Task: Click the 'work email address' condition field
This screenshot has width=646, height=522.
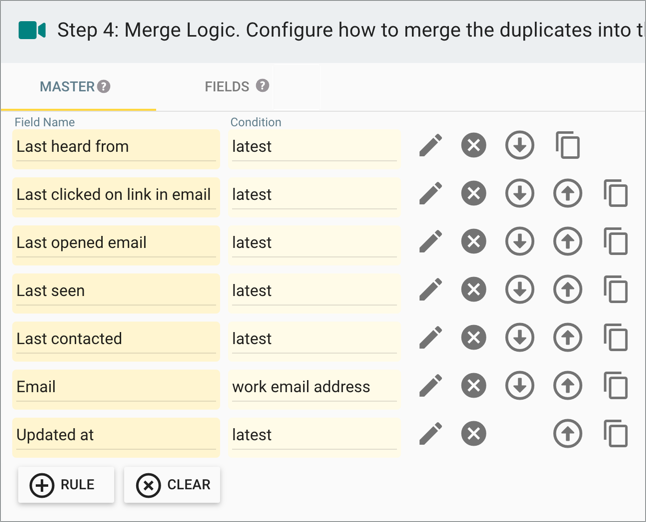Action: 314,387
